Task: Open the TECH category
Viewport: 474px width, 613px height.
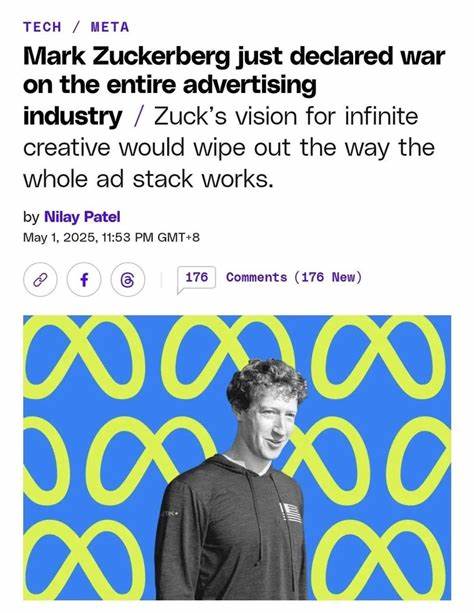Action: [42, 27]
